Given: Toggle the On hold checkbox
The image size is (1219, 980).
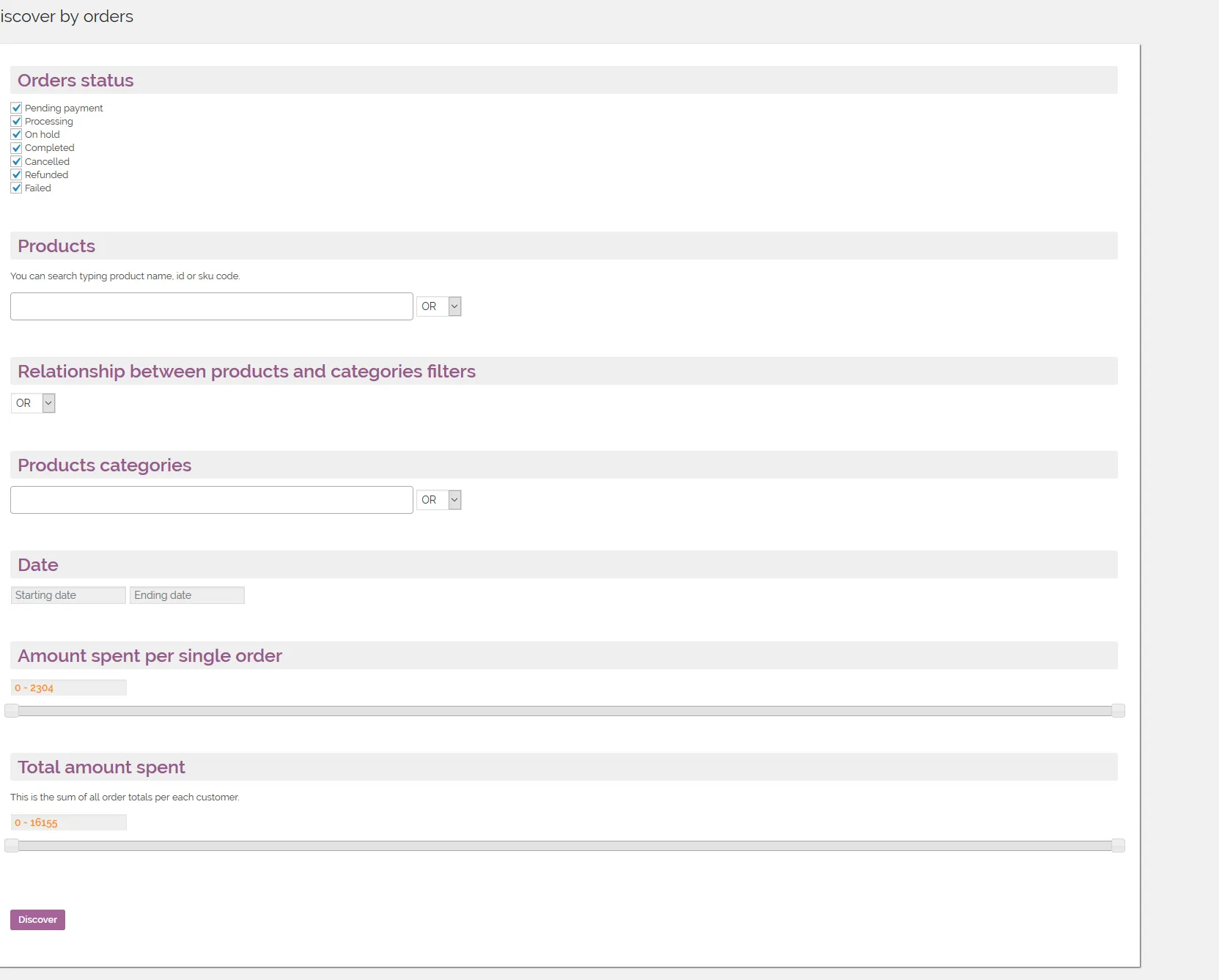Looking at the screenshot, I should pyautogui.click(x=18, y=134).
